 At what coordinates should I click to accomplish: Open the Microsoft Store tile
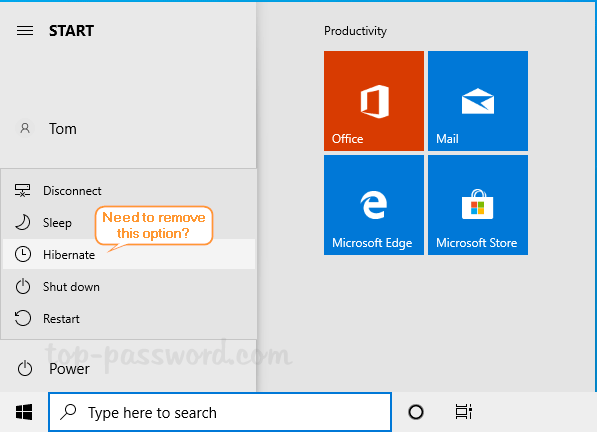coord(478,205)
